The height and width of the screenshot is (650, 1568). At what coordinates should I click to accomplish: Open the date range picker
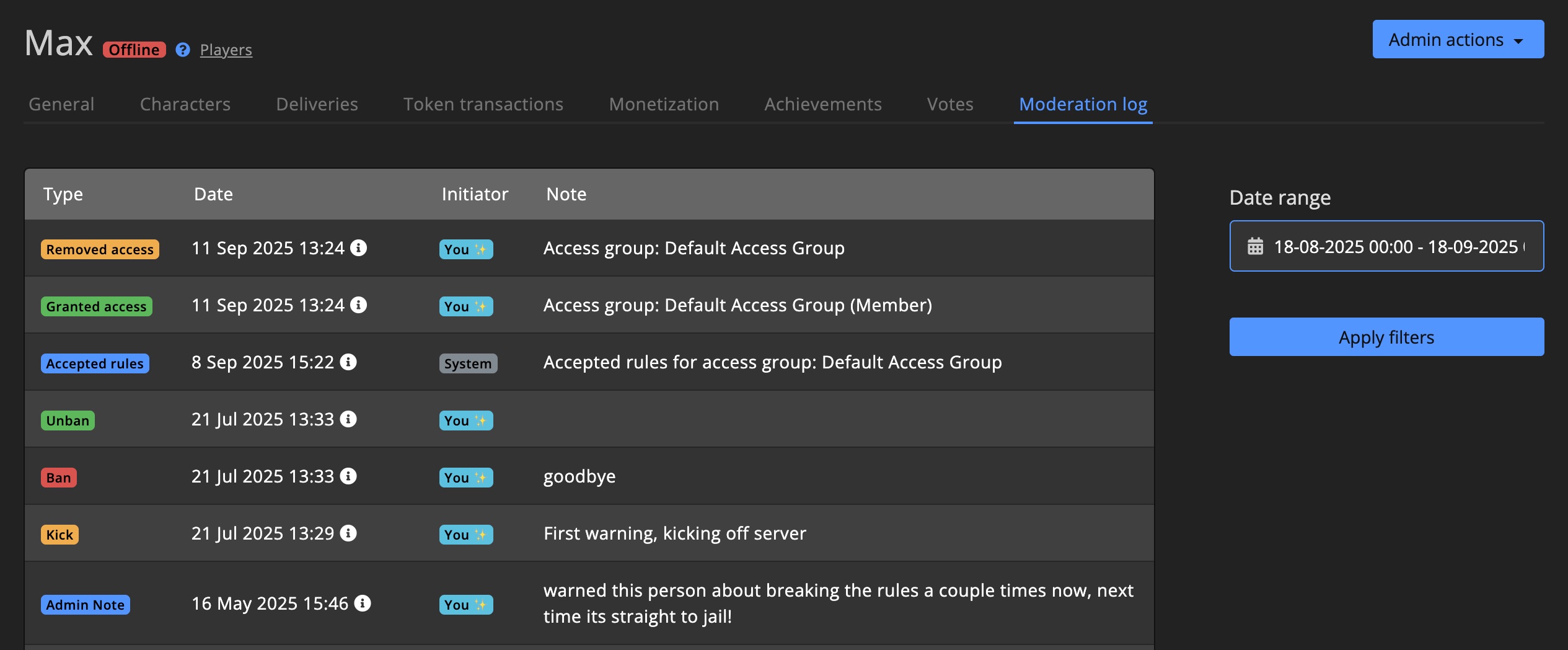(x=1386, y=246)
